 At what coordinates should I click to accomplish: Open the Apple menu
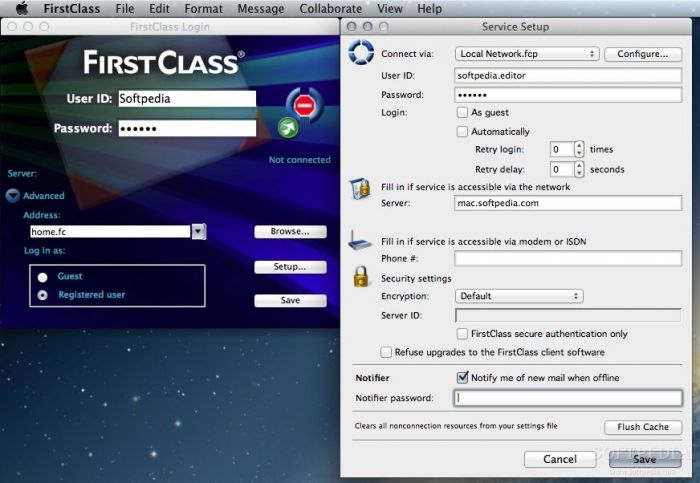(22, 8)
